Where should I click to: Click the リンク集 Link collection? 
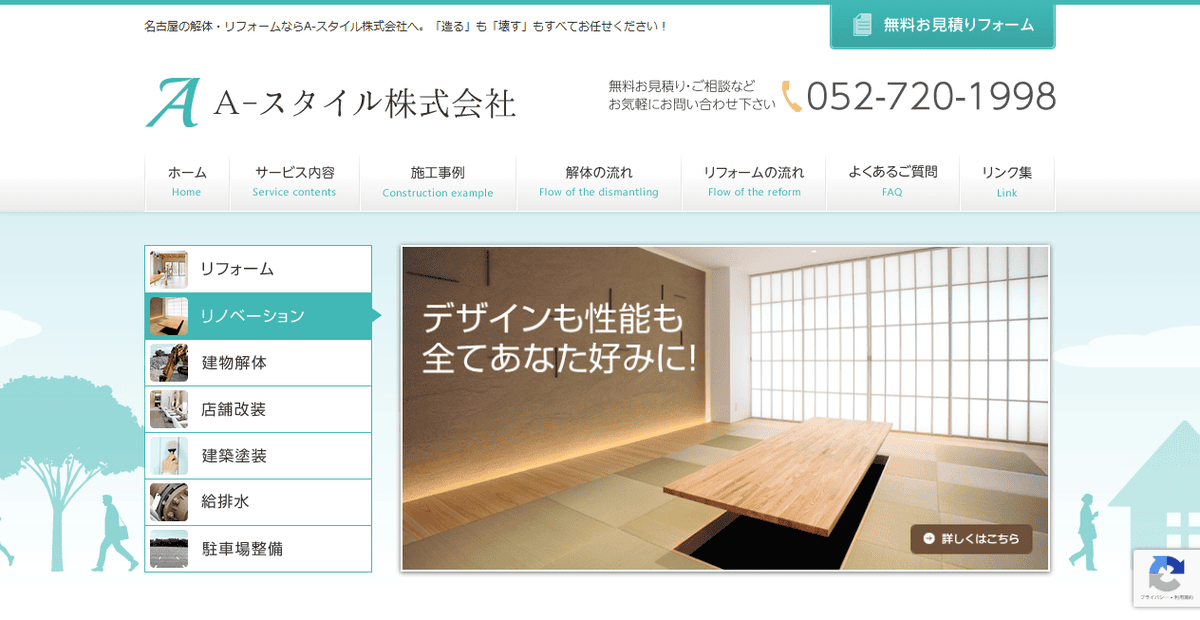pyautogui.click(x=1007, y=182)
